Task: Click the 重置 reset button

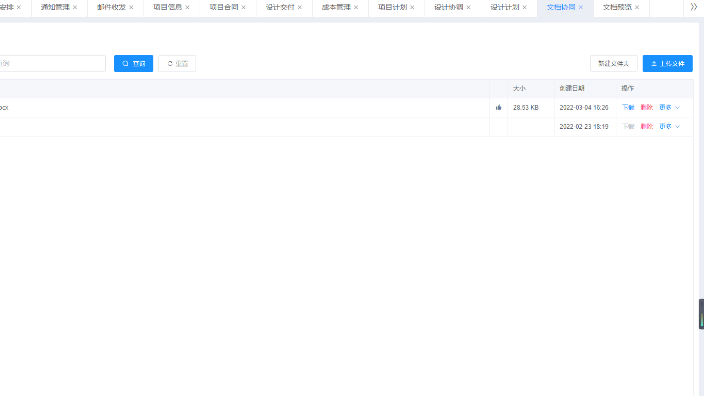Action: click(x=177, y=63)
